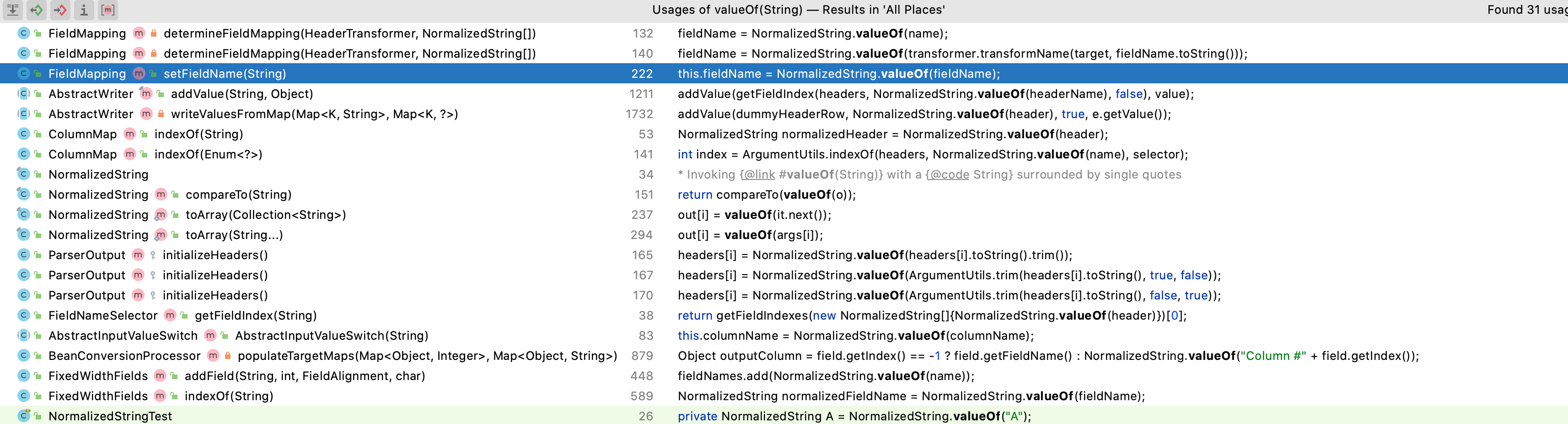
Task: Click the method icon before addValue(String, Object)
Action: click(x=146, y=93)
